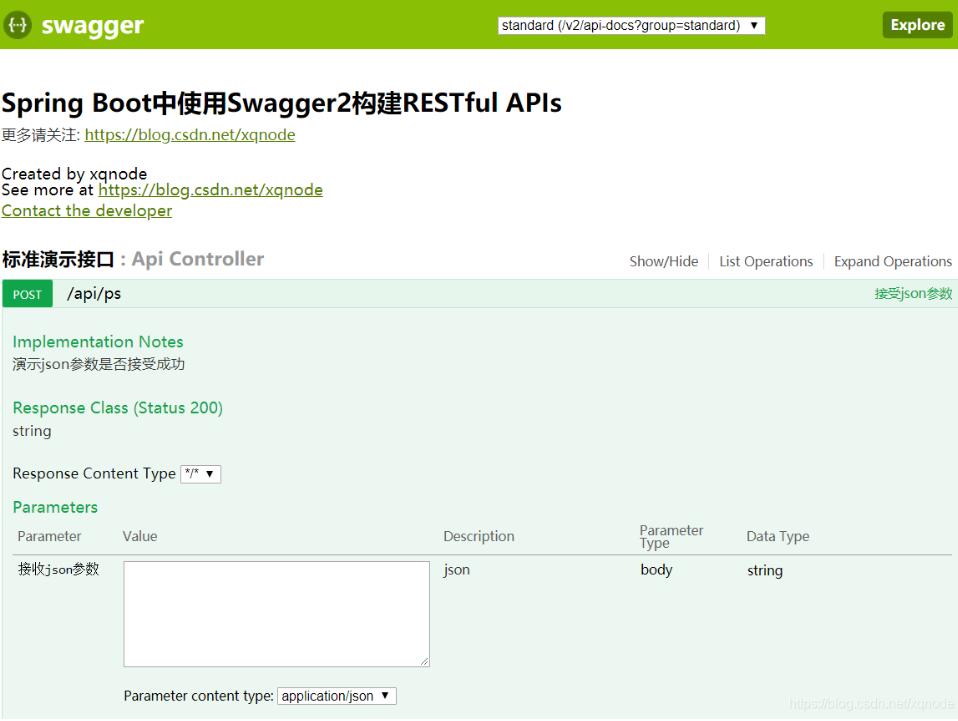Click the textarea resize handle corner
This screenshot has width=958, height=721.
point(424,662)
